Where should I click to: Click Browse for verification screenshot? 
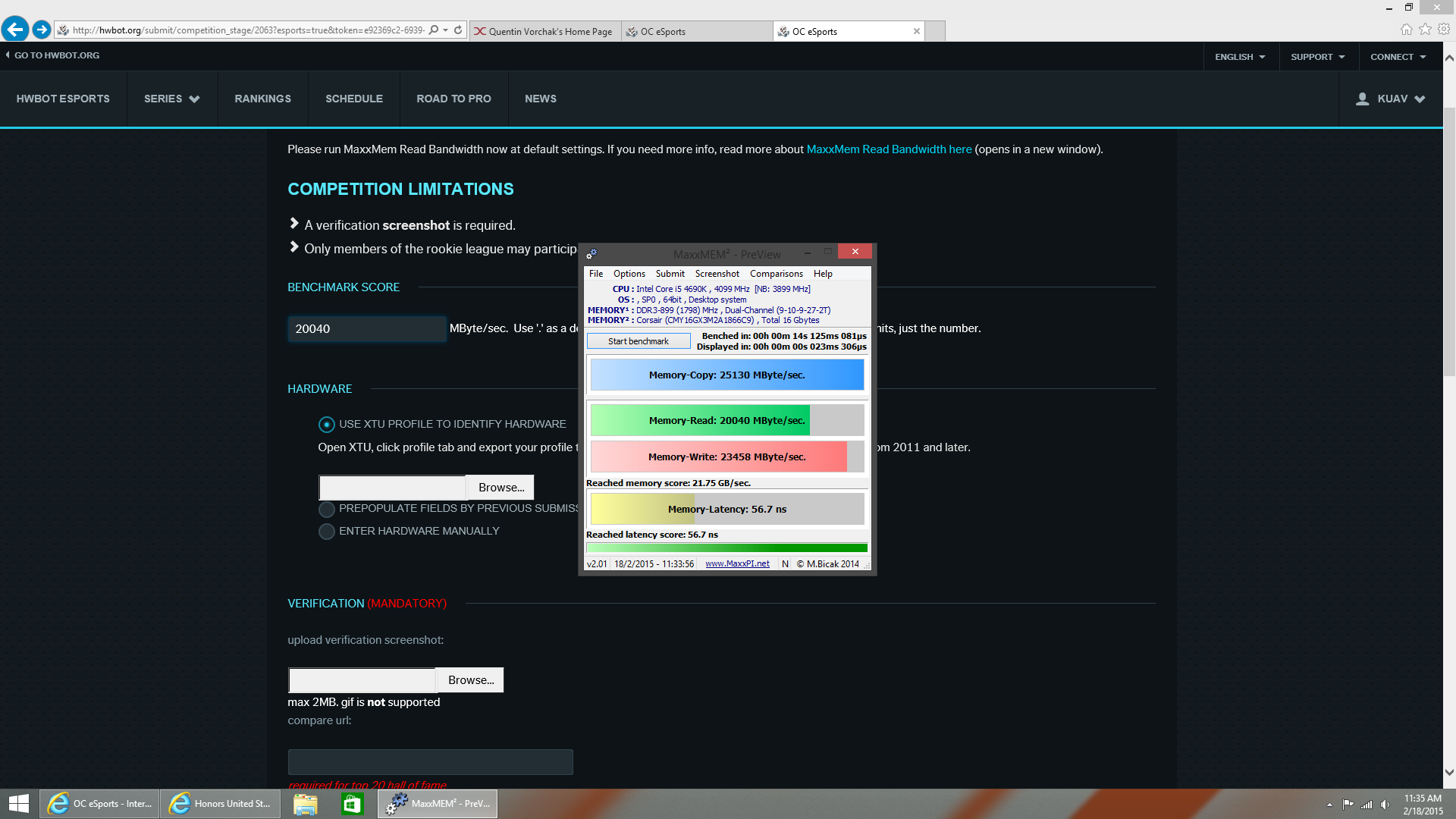(471, 680)
